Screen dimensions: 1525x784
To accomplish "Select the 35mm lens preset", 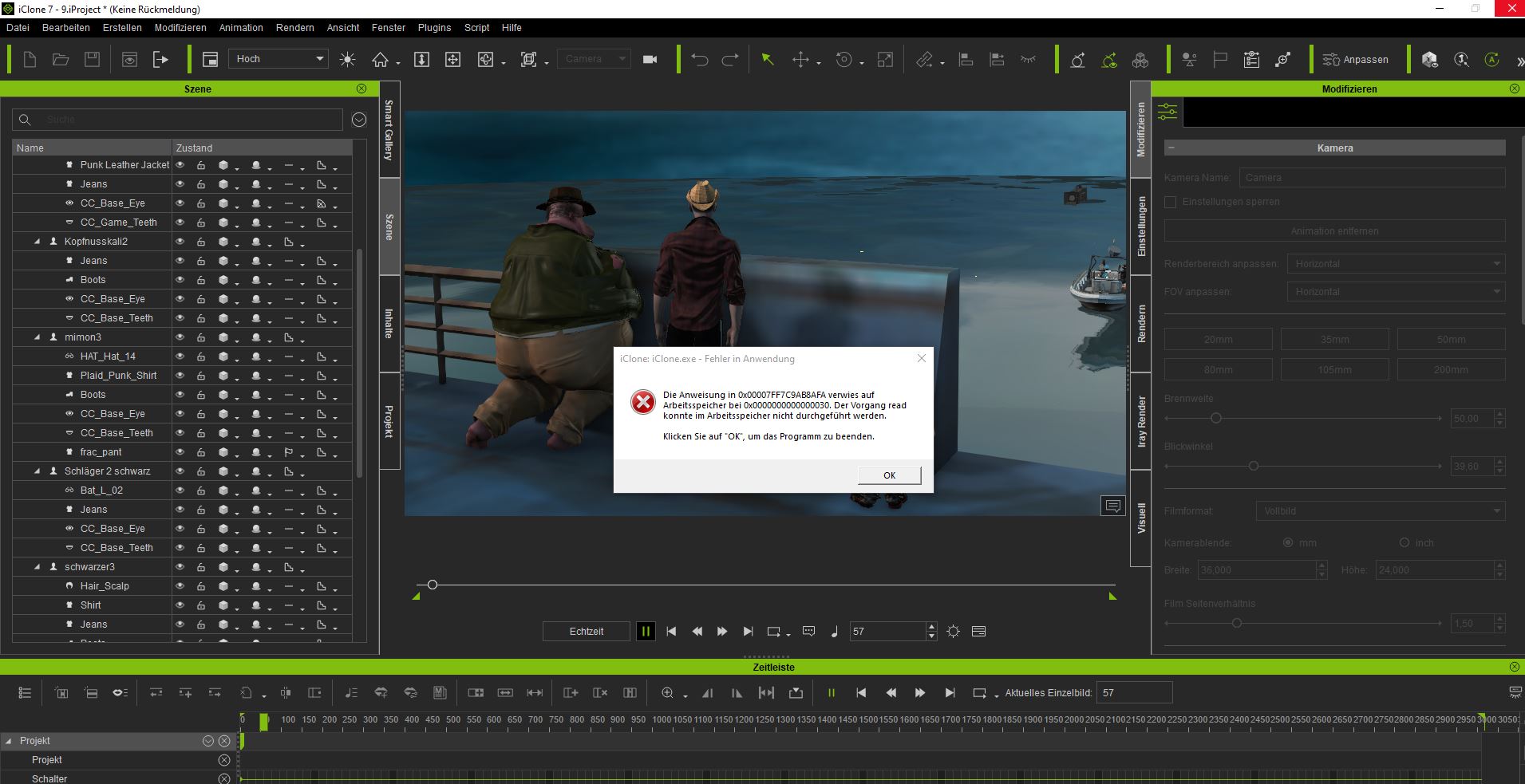I will coord(1334,339).
